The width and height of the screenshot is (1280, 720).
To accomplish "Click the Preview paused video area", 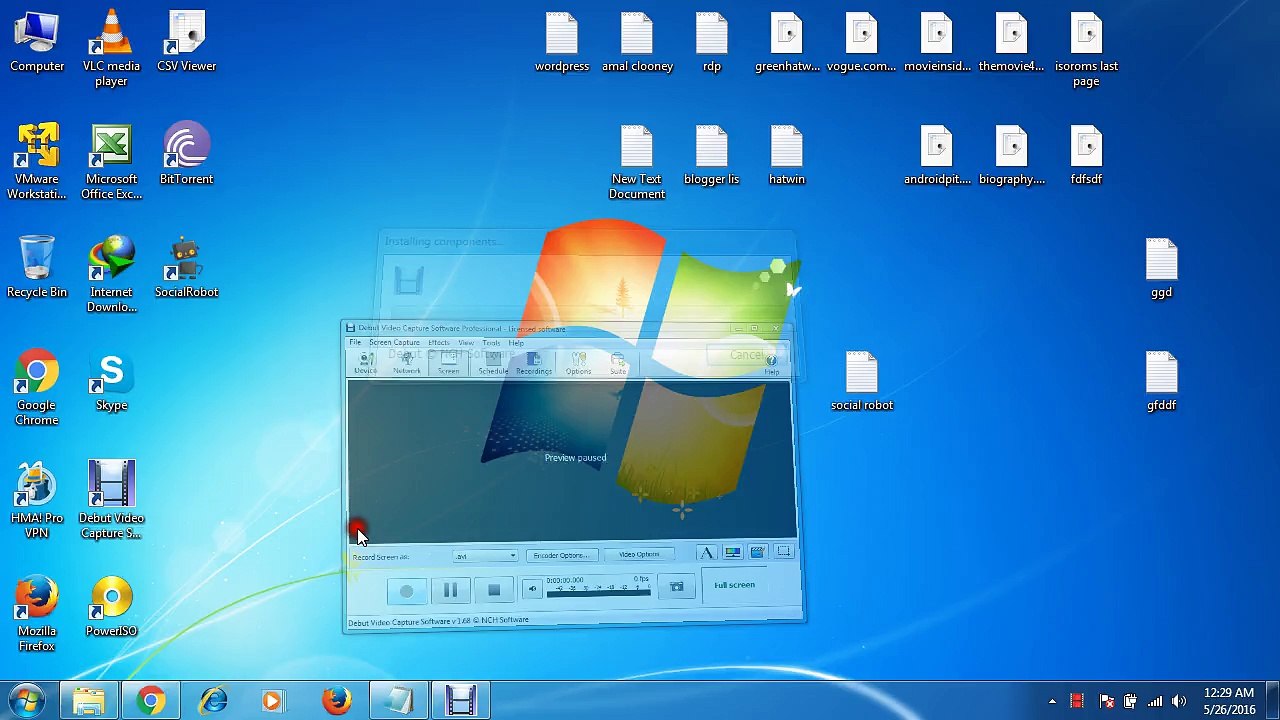I will (572, 460).
